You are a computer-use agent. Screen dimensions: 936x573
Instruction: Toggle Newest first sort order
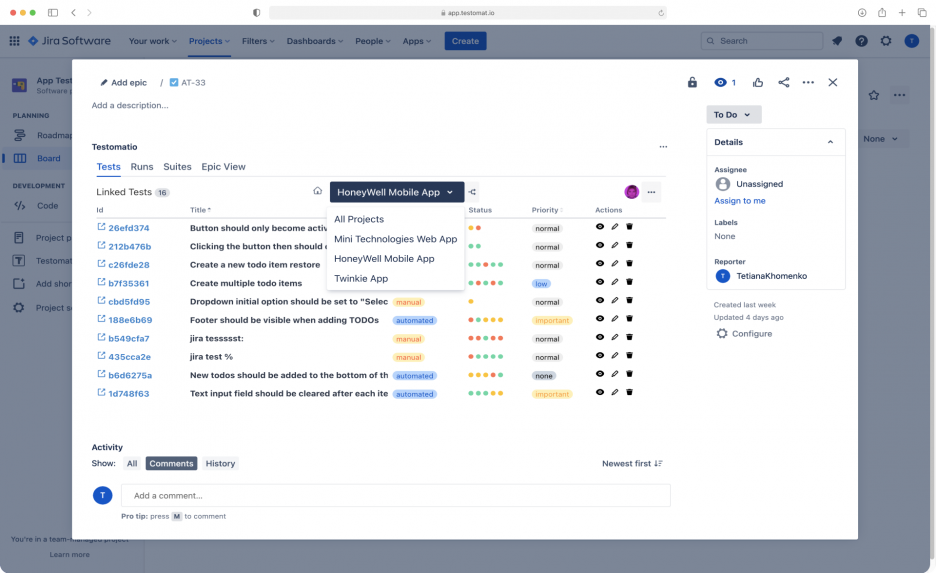click(x=632, y=463)
